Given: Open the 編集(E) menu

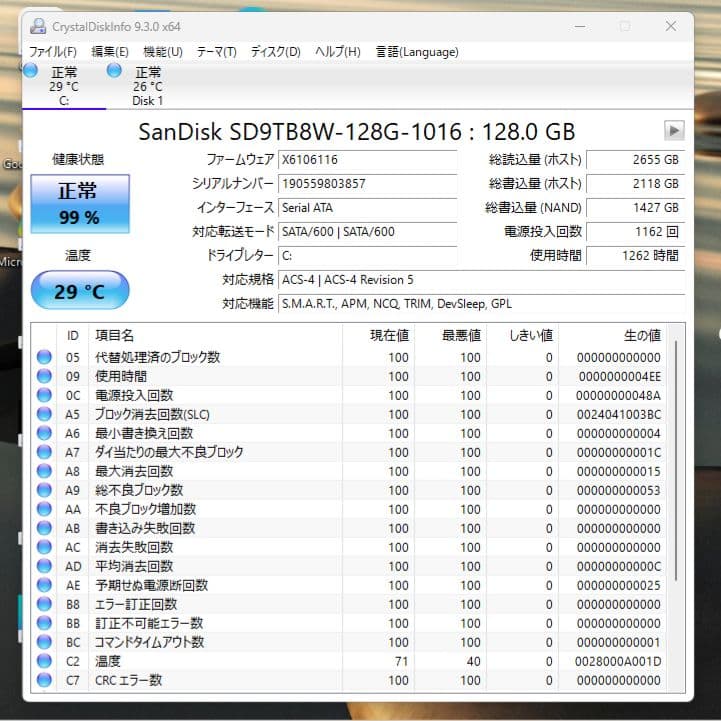Looking at the screenshot, I should [x=109, y=52].
